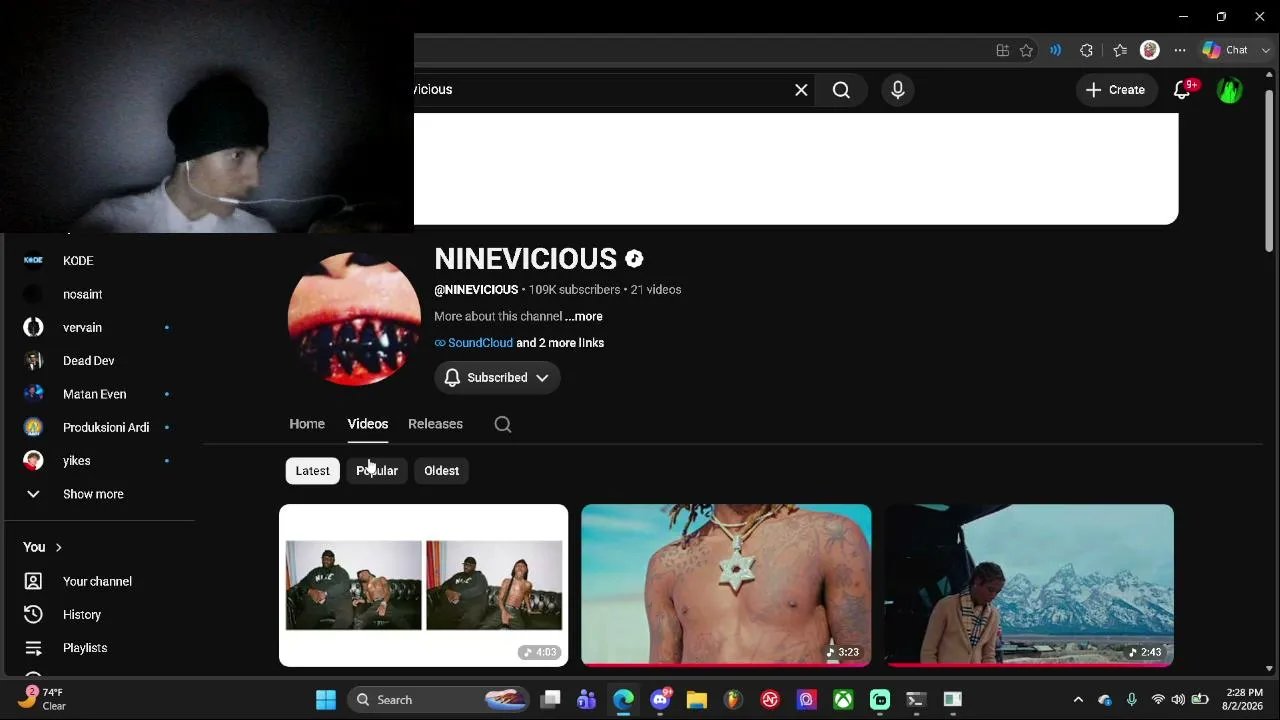Switch to the channel Home tab
The height and width of the screenshot is (720, 1280).
[307, 424]
